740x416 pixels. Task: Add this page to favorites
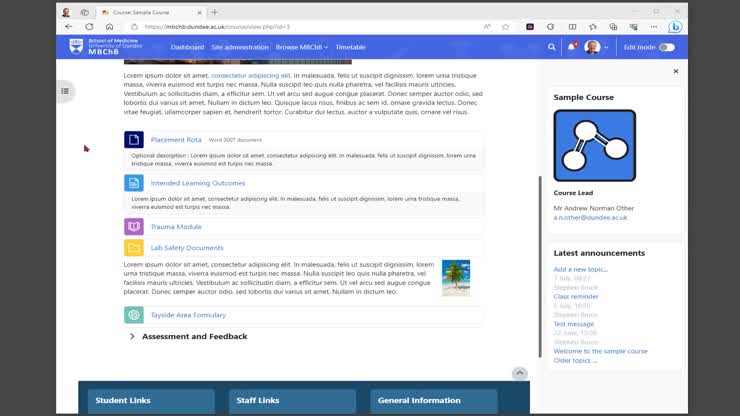pyautogui.click(x=505, y=27)
